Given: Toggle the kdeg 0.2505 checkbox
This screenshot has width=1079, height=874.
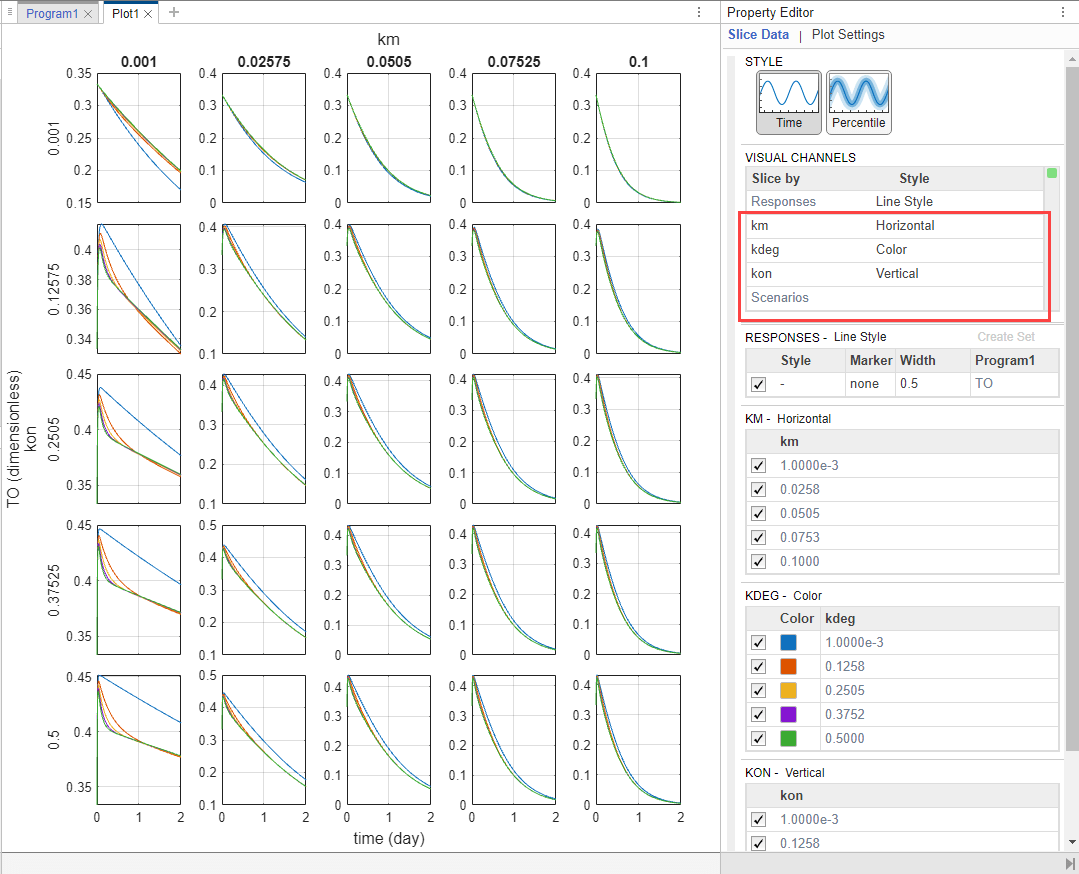Looking at the screenshot, I should click(x=758, y=690).
